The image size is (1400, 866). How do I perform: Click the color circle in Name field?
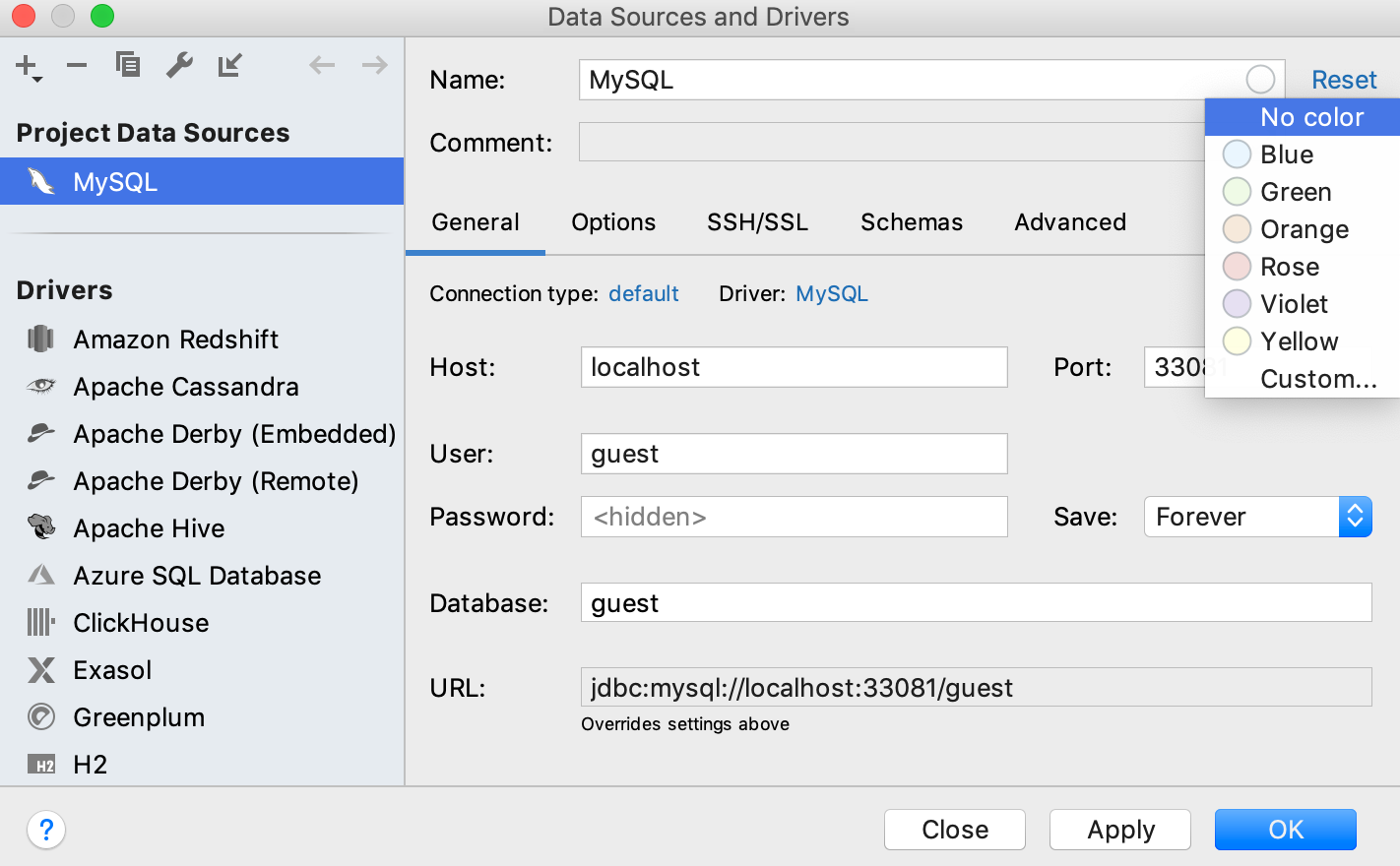click(x=1260, y=80)
